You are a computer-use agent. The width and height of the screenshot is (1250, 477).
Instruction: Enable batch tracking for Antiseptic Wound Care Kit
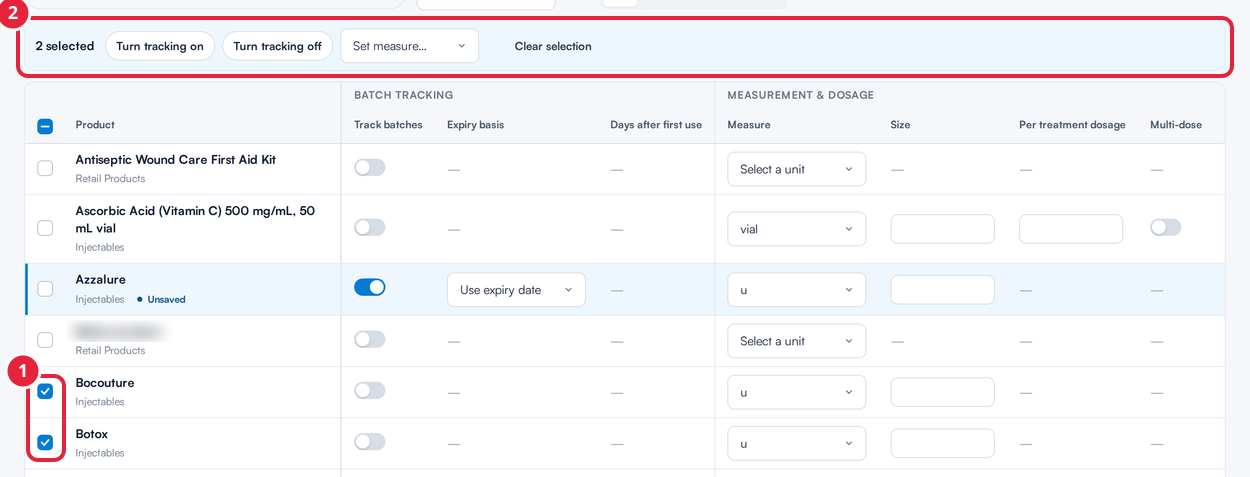[x=370, y=167]
